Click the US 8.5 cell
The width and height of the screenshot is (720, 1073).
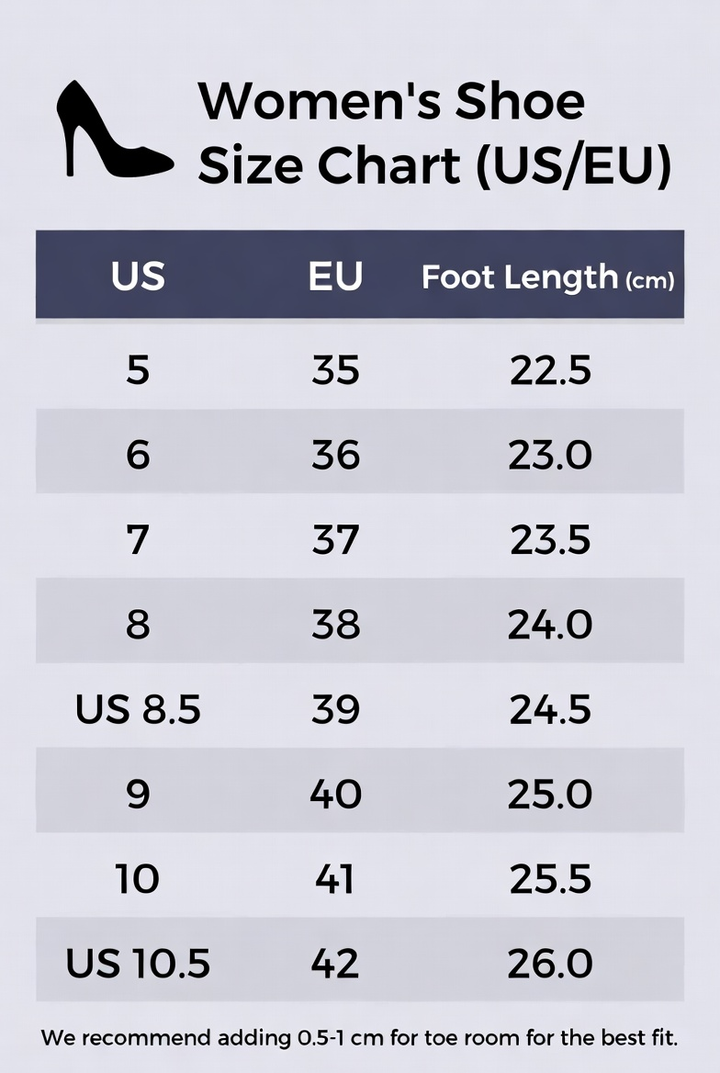click(x=138, y=709)
